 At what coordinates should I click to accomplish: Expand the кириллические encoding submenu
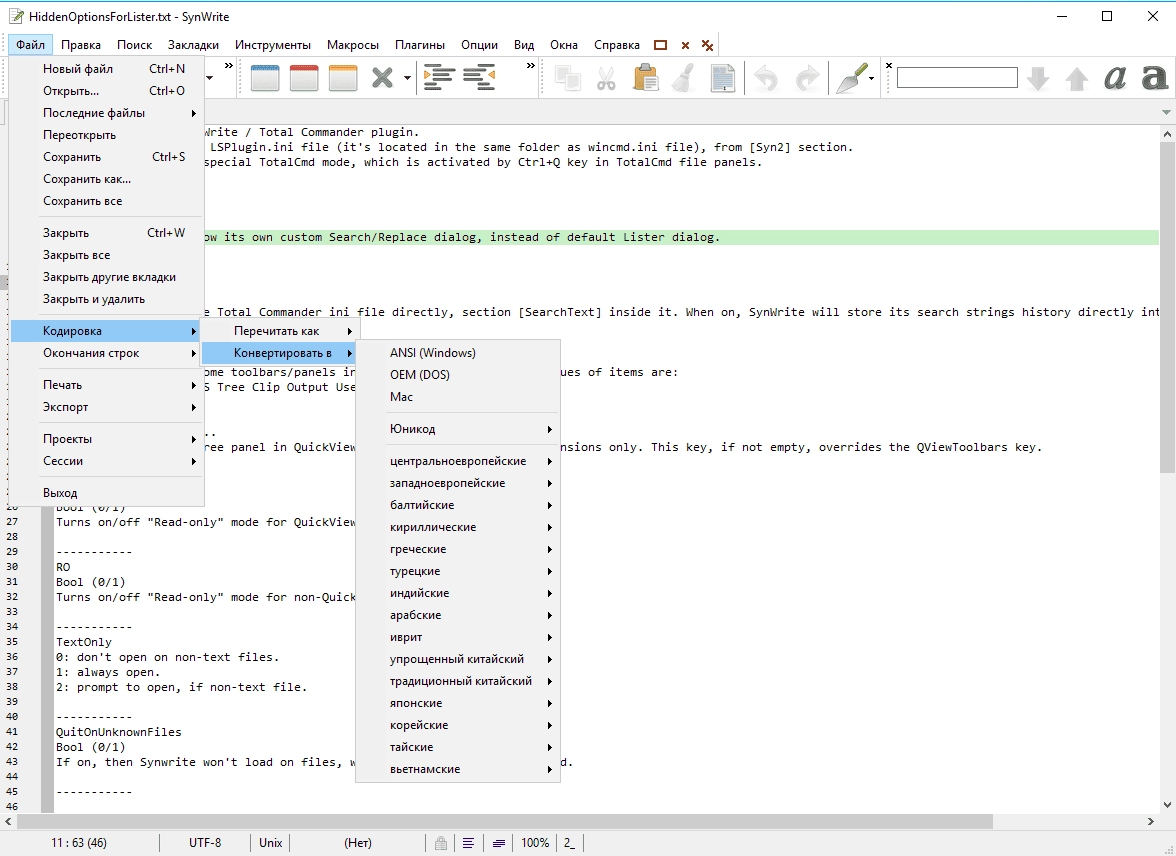(458, 527)
